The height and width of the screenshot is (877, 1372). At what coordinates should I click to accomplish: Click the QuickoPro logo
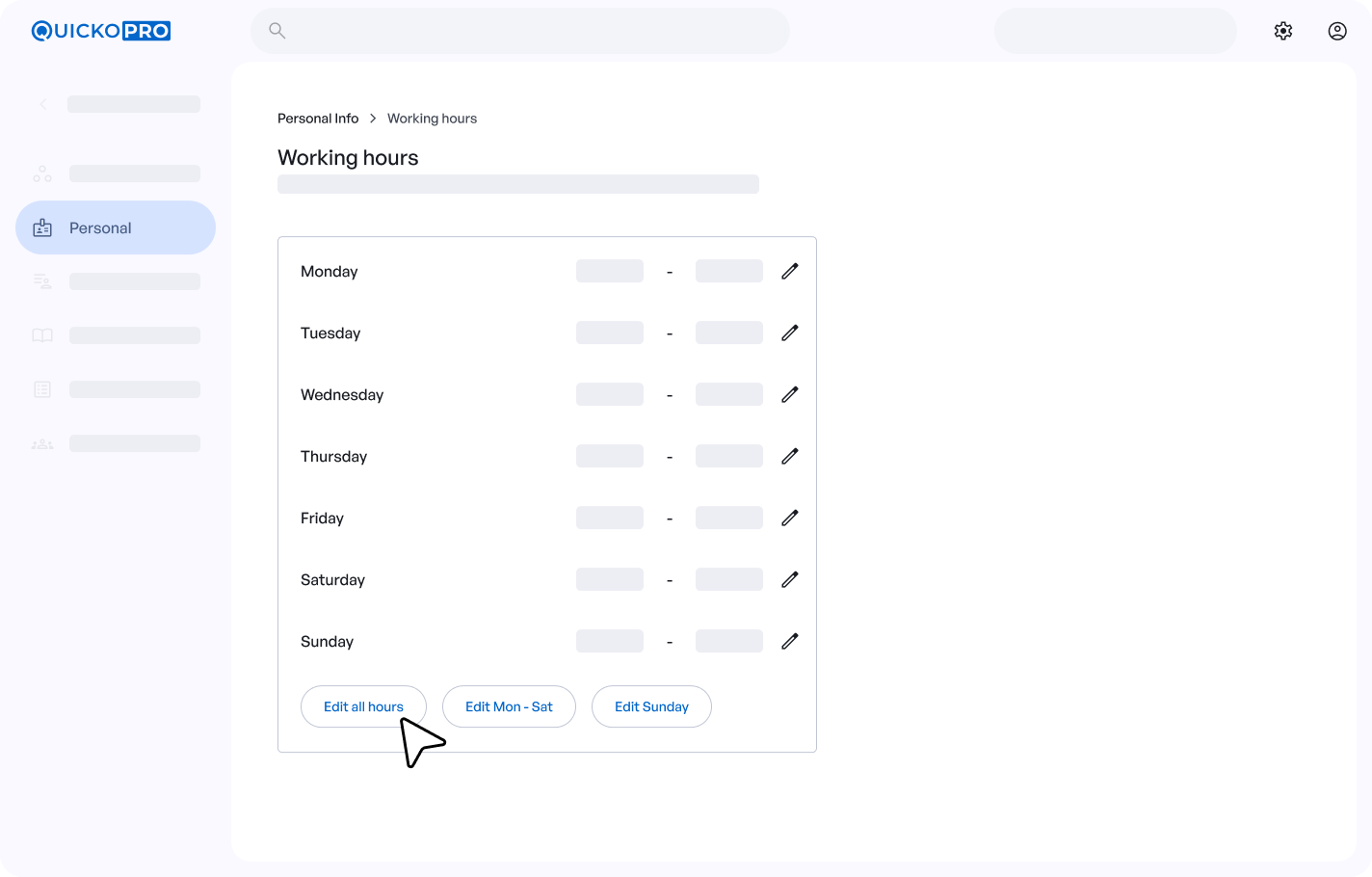(101, 31)
